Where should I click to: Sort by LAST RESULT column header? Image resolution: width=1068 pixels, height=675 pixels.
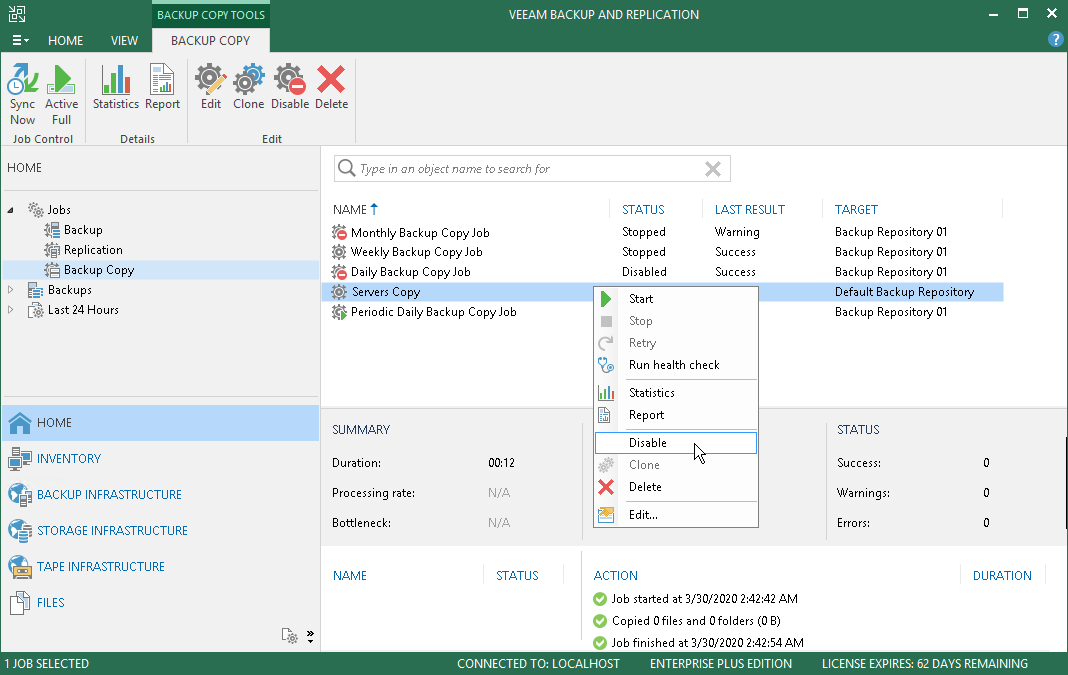click(749, 210)
